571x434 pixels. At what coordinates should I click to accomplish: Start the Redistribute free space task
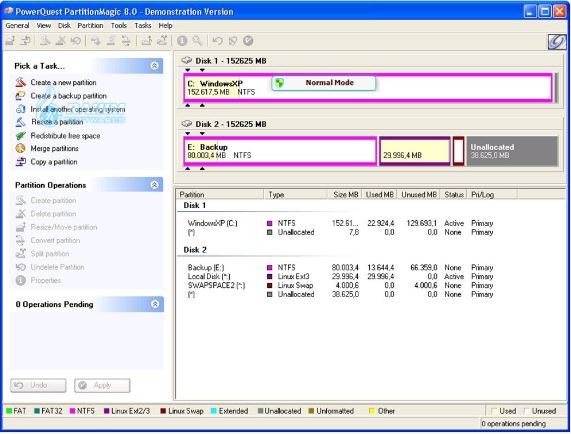click(65, 136)
